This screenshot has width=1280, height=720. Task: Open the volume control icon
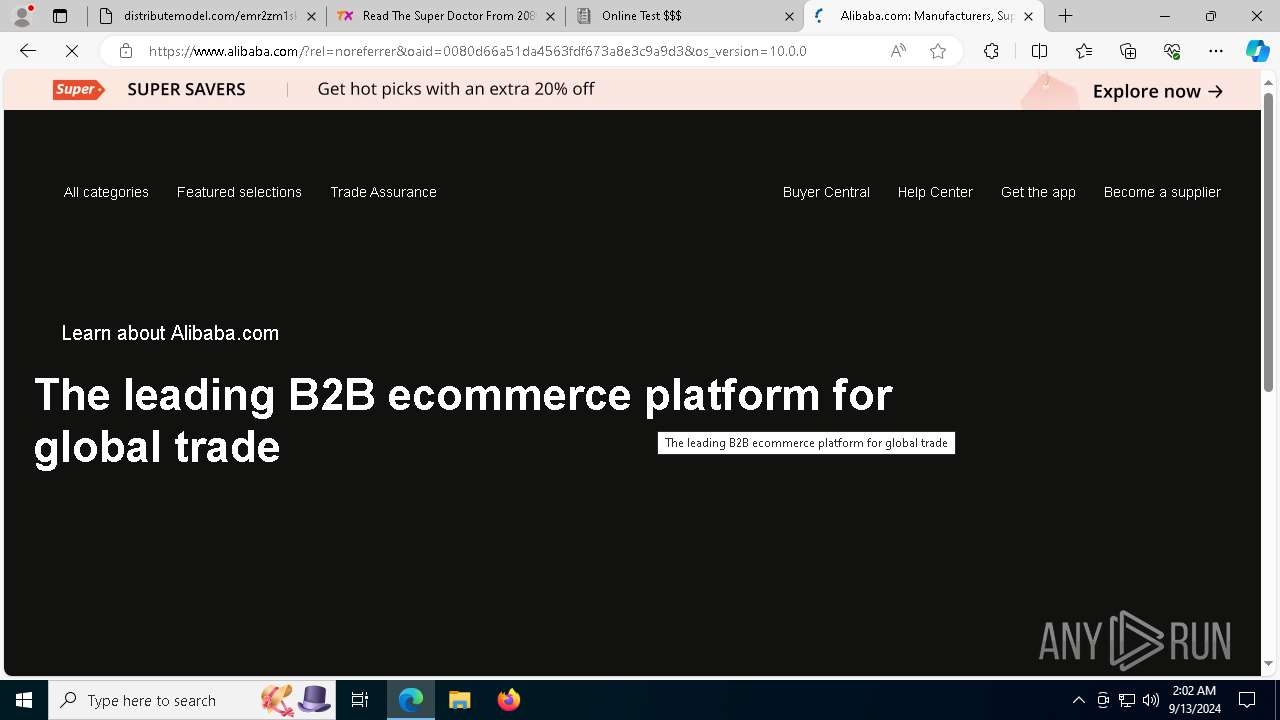click(1151, 700)
